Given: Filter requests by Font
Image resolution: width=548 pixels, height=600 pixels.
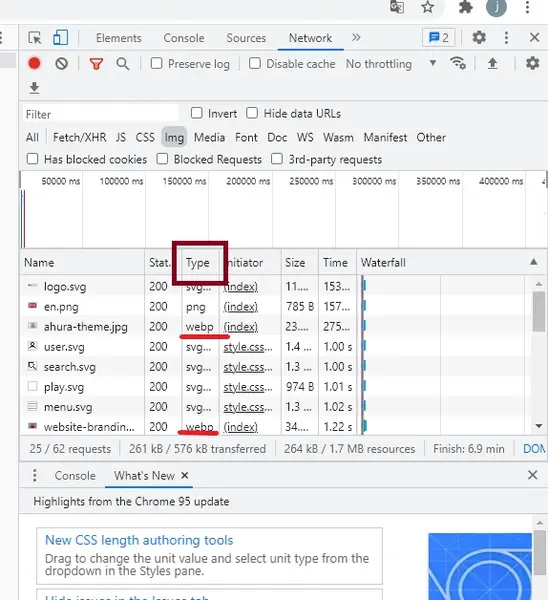Looking at the screenshot, I should (246, 137).
